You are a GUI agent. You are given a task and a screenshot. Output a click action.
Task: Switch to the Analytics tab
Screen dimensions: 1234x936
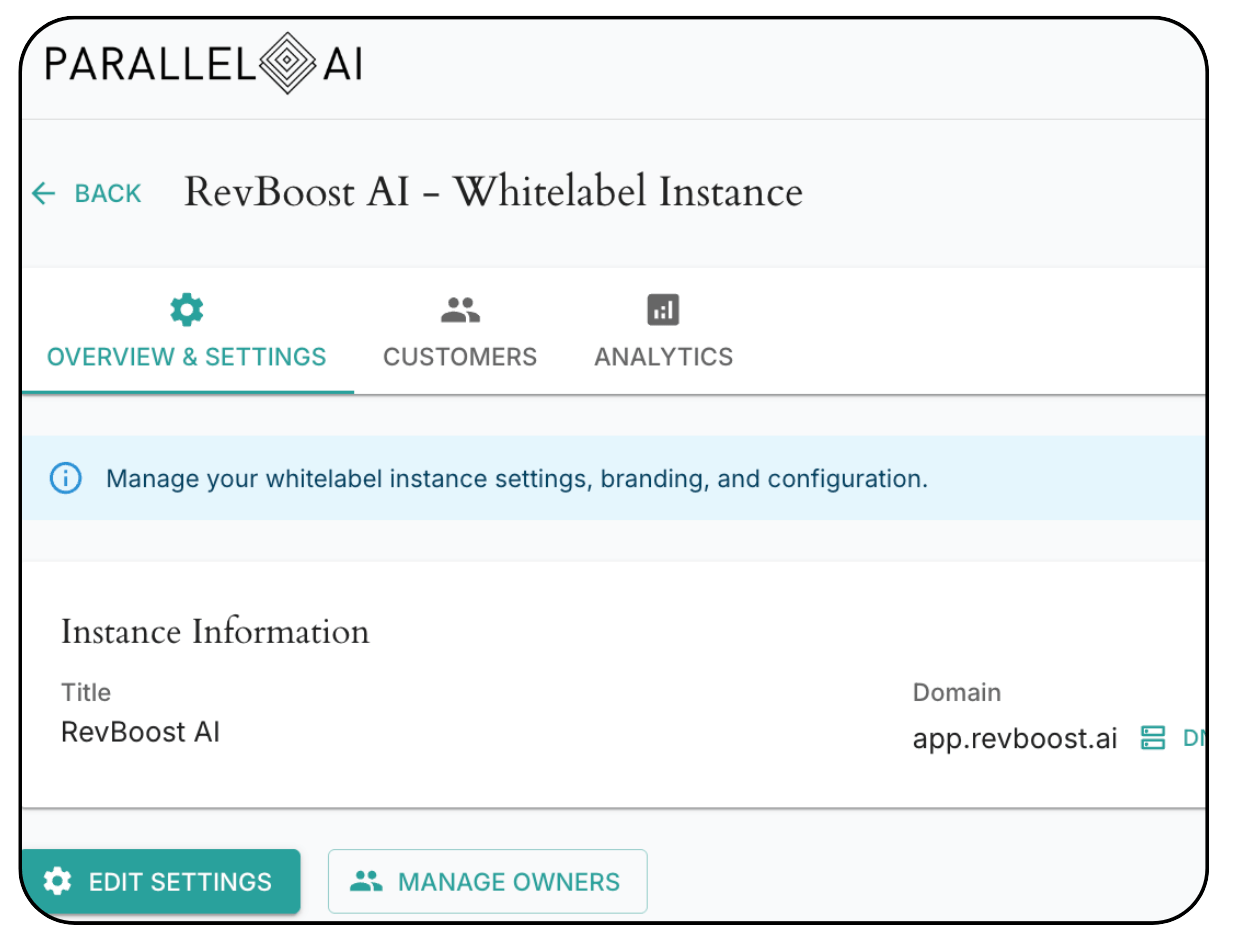point(663,331)
